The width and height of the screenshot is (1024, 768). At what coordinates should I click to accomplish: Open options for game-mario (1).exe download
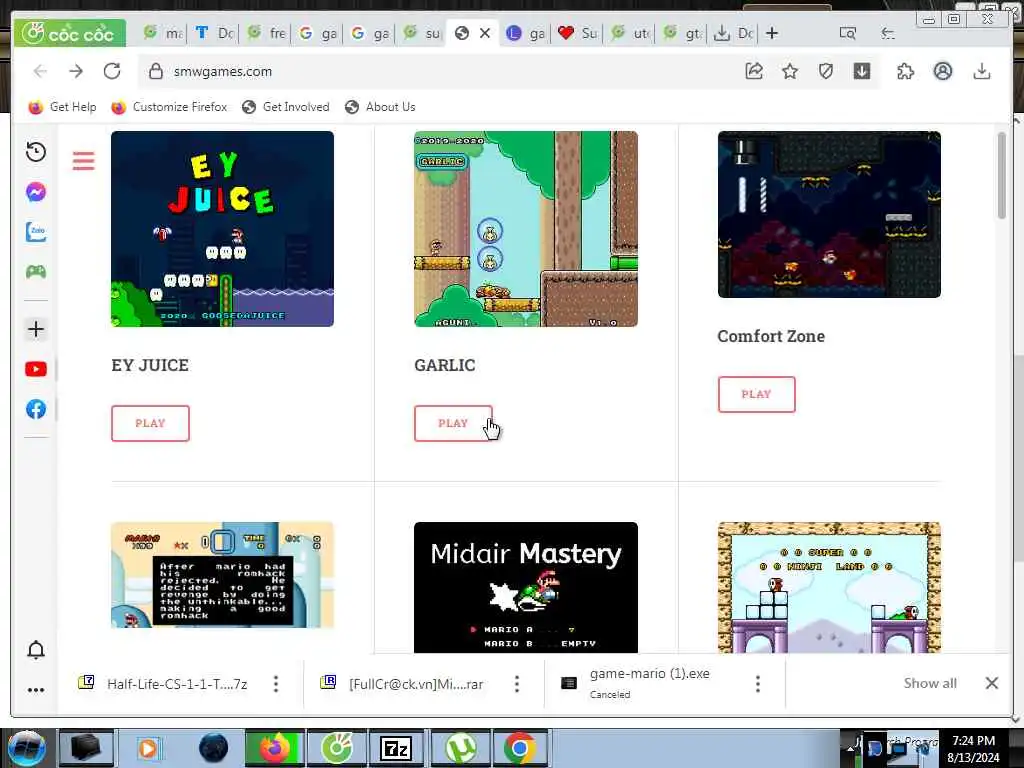point(758,684)
